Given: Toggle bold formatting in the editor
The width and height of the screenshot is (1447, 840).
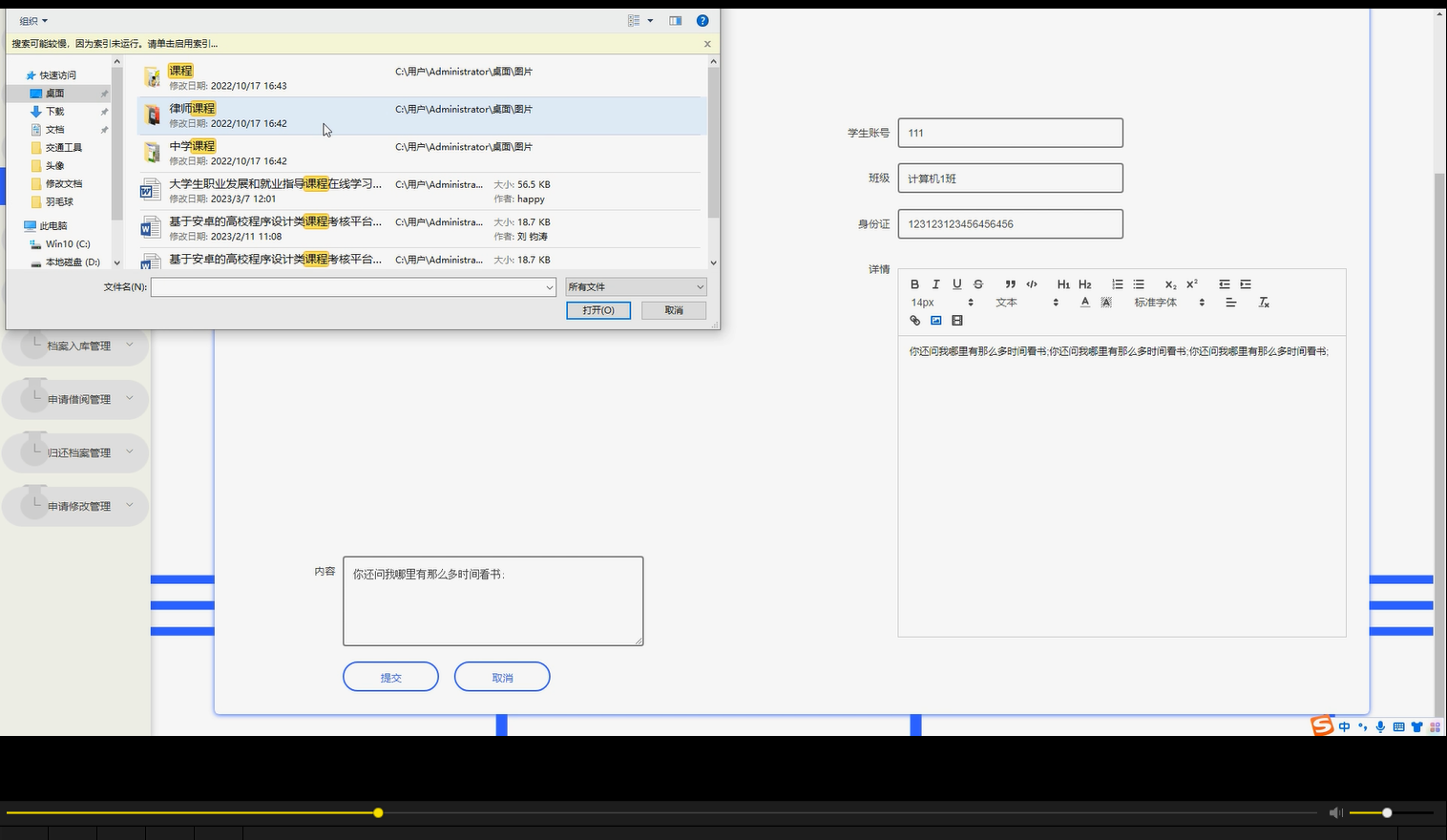Looking at the screenshot, I should (x=914, y=283).
